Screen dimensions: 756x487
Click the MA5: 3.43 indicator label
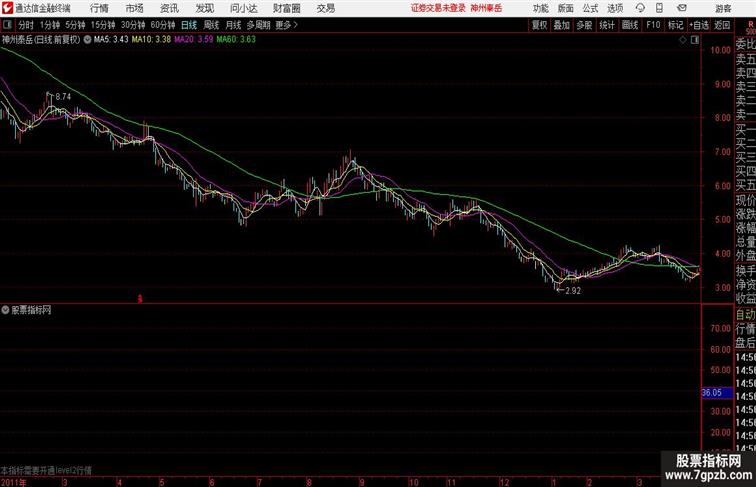click(111, 40)
